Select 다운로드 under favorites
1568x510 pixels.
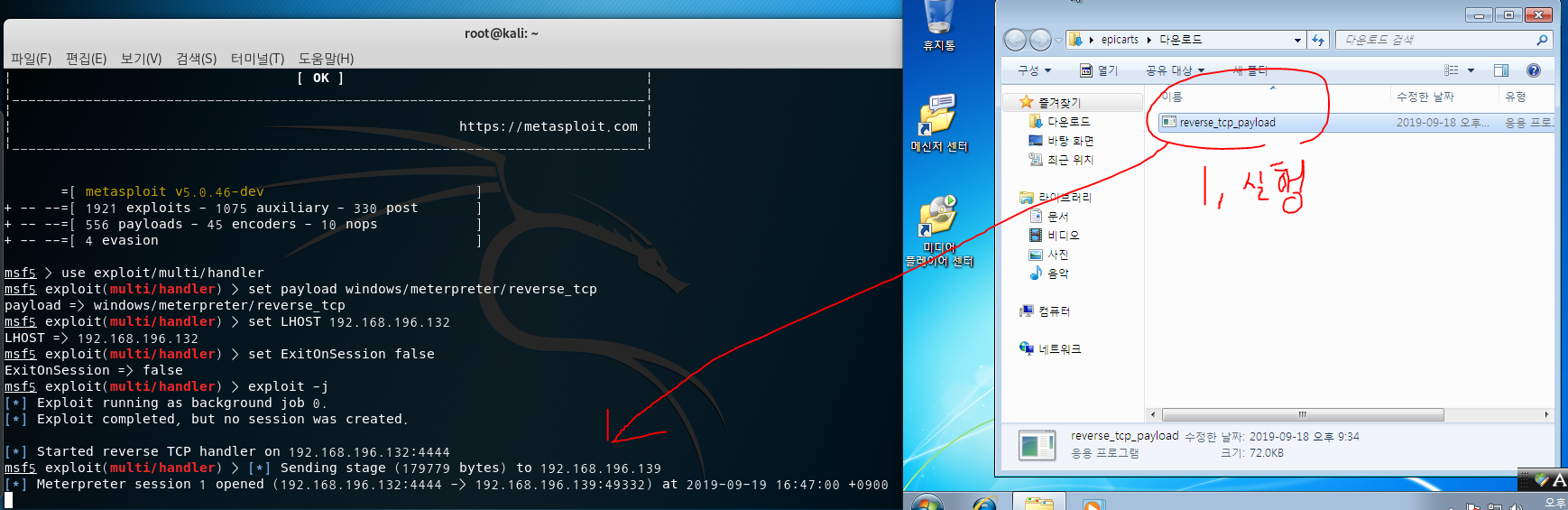[x=1068, y=122]
